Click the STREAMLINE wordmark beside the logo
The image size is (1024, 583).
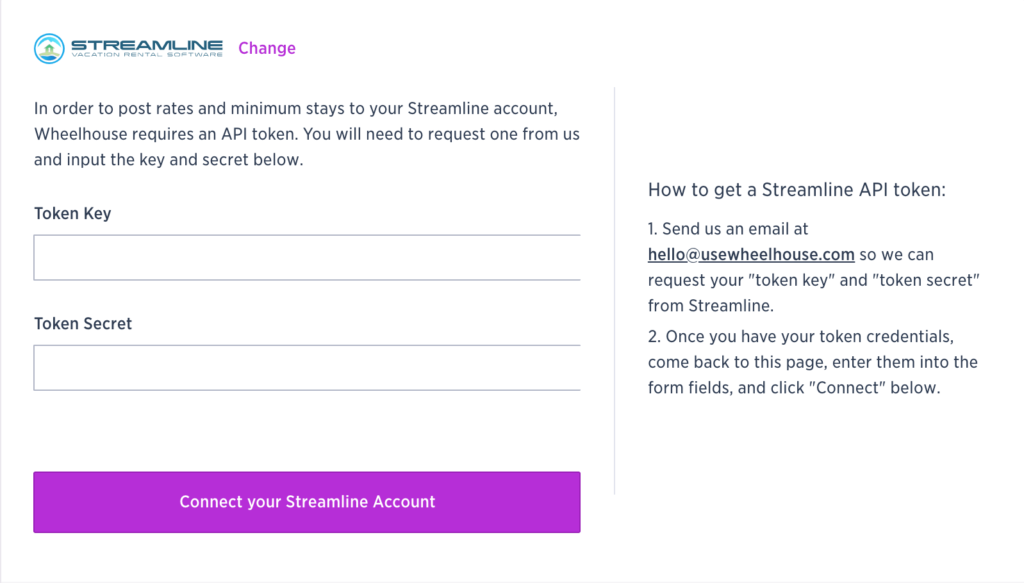click(147, 45)
